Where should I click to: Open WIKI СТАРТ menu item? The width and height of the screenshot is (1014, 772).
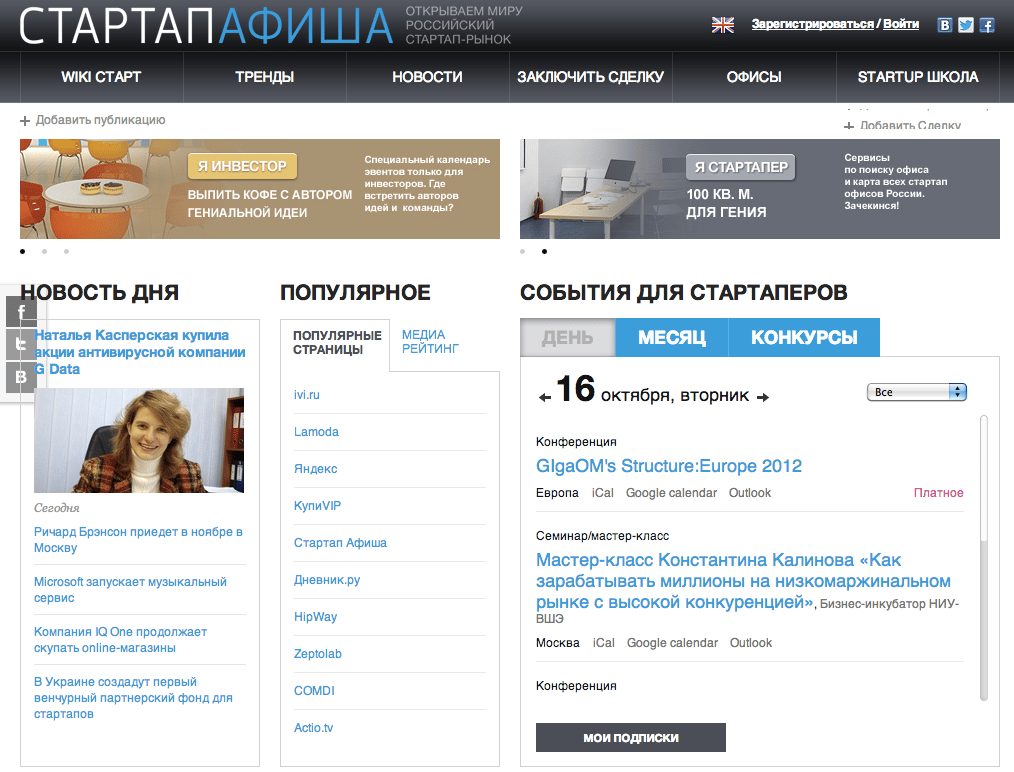coord(102,77)
